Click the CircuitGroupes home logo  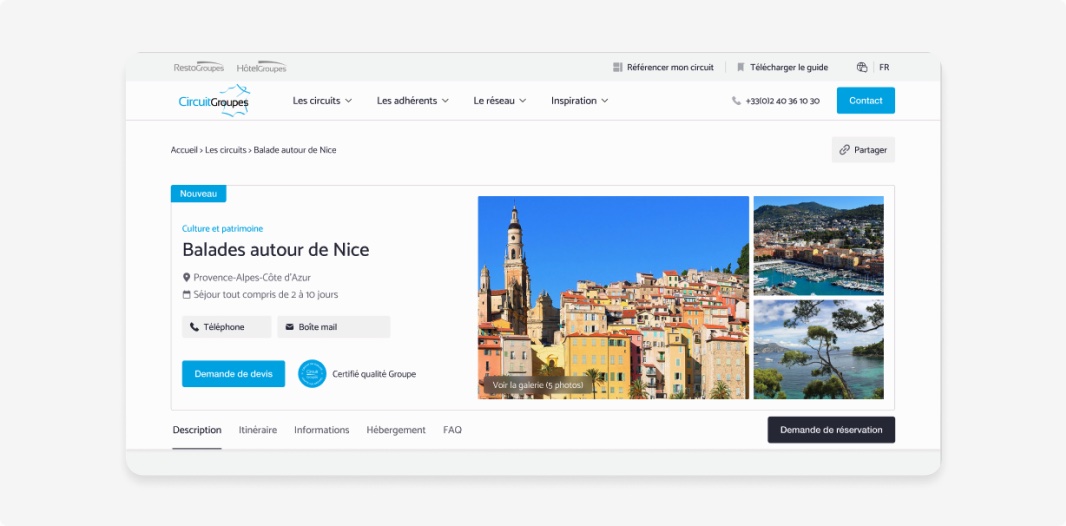(x=214, y=101)
